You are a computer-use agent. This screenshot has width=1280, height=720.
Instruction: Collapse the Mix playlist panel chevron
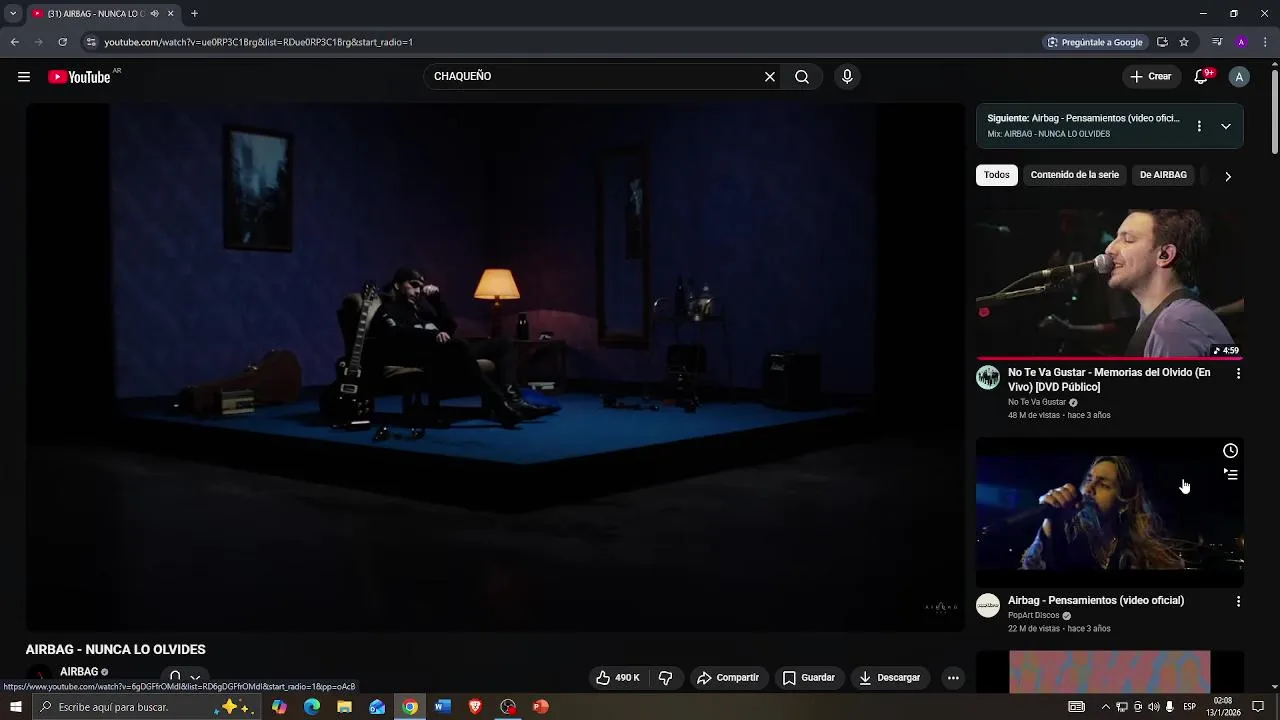[1226, 127]
